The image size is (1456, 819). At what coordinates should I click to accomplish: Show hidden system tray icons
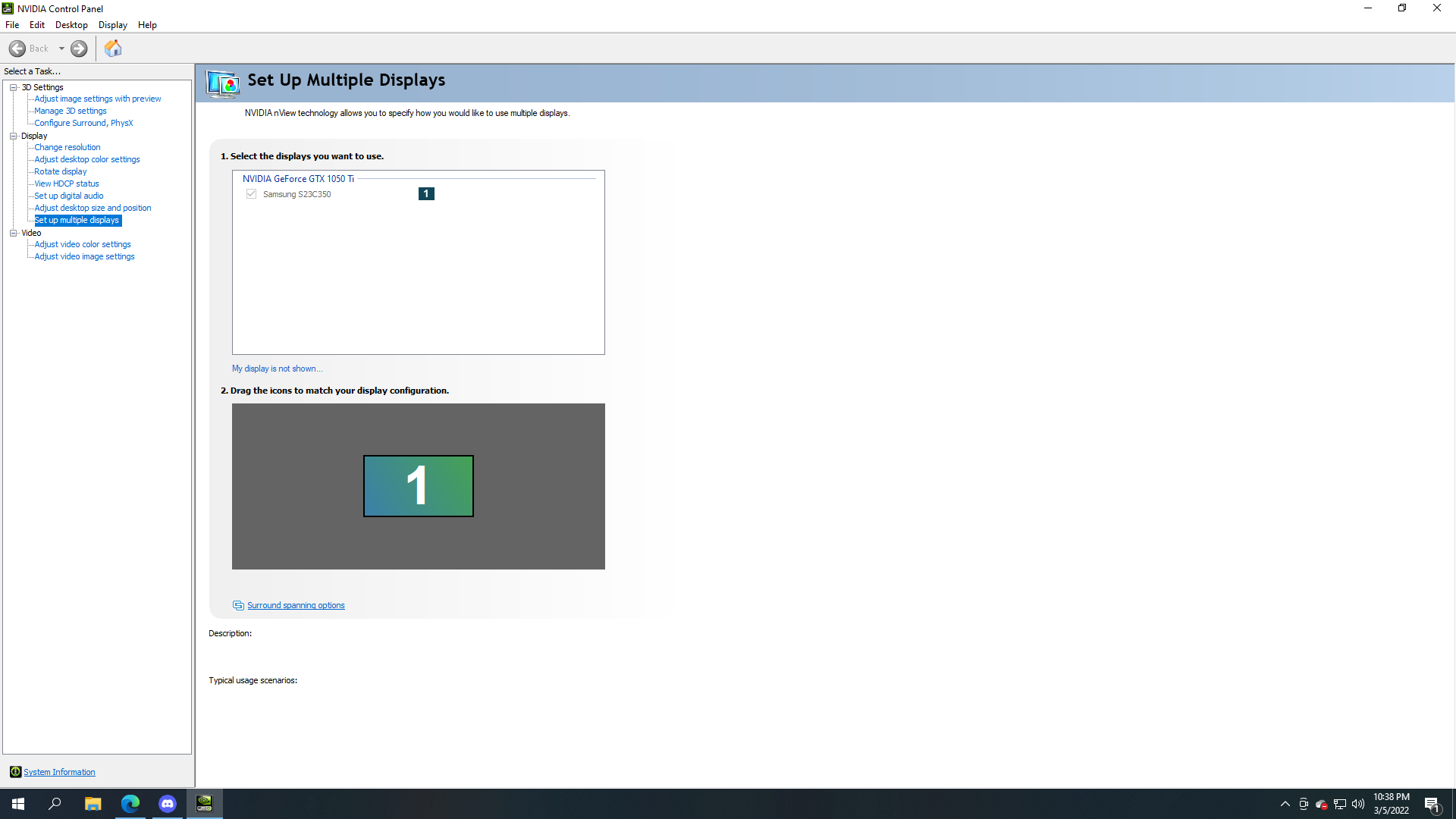pyautogui.click(x=1285, y=804)
